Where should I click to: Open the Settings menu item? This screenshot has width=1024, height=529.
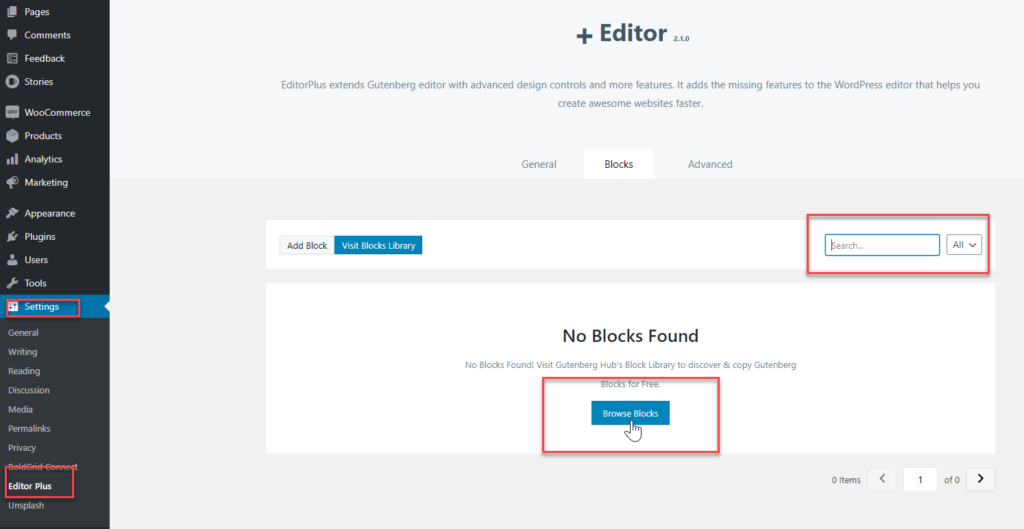click(x=55, y=306)
